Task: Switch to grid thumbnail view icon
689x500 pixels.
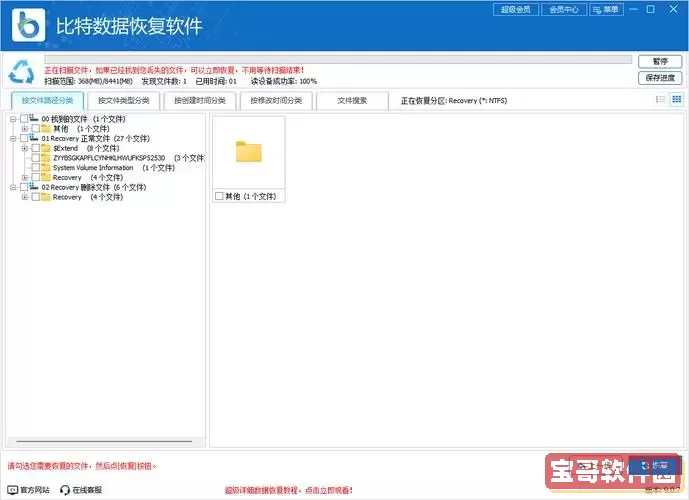Action: (x=677, y=99)
